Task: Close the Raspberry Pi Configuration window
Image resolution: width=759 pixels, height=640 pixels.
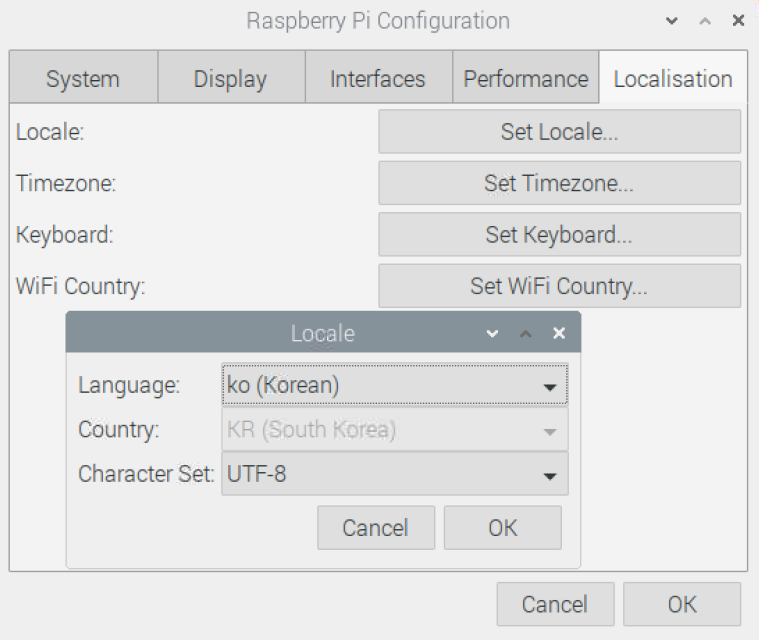Action: point(738,20)
